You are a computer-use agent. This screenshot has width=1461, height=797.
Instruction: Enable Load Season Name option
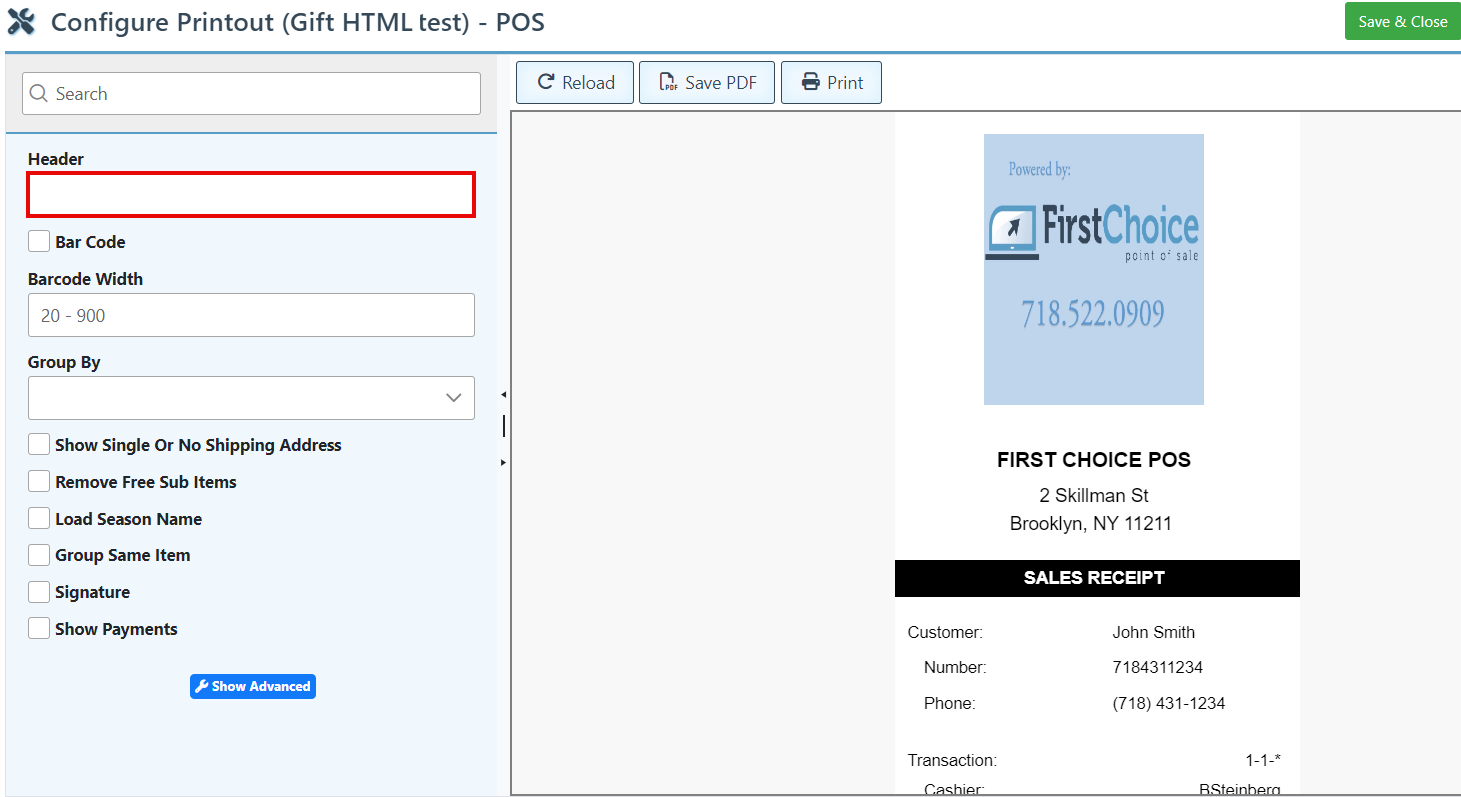pos(39,519)
